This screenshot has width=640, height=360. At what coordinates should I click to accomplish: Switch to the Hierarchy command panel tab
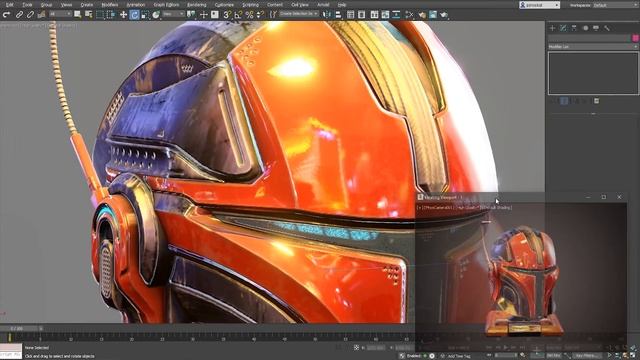pos(574,28)
